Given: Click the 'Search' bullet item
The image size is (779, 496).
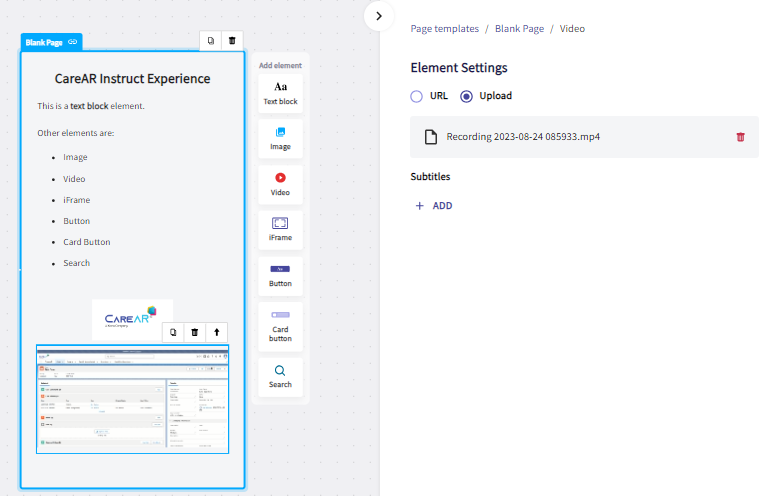Looking at the screenshot, I should [77, 263].
